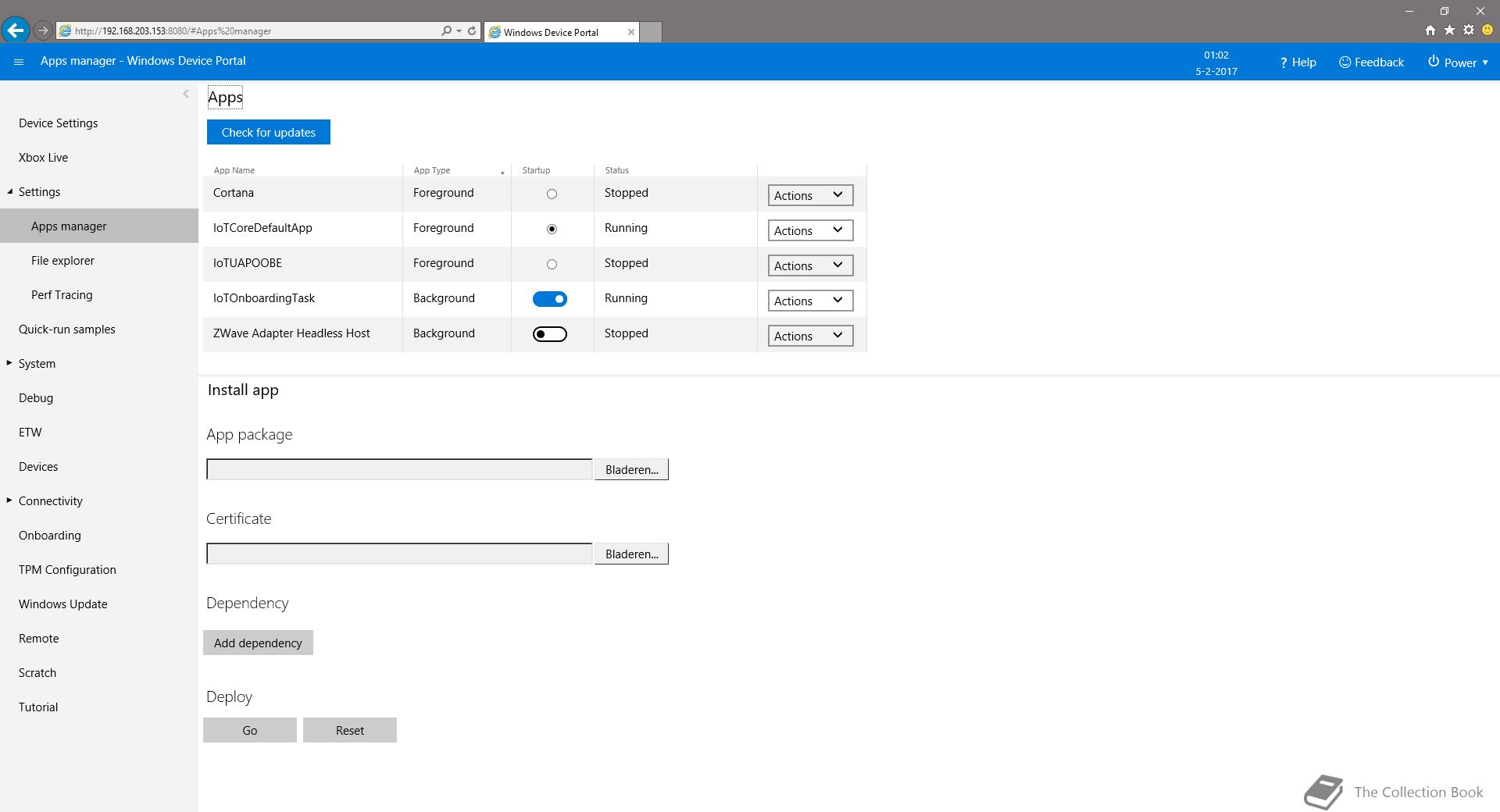Browse for App package with Bladeren

(631, 469)
